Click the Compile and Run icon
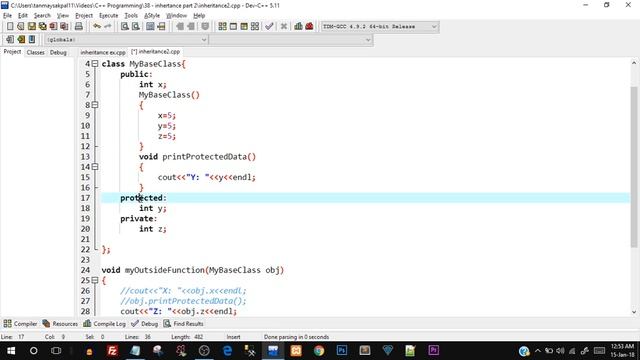 [244, 27]
